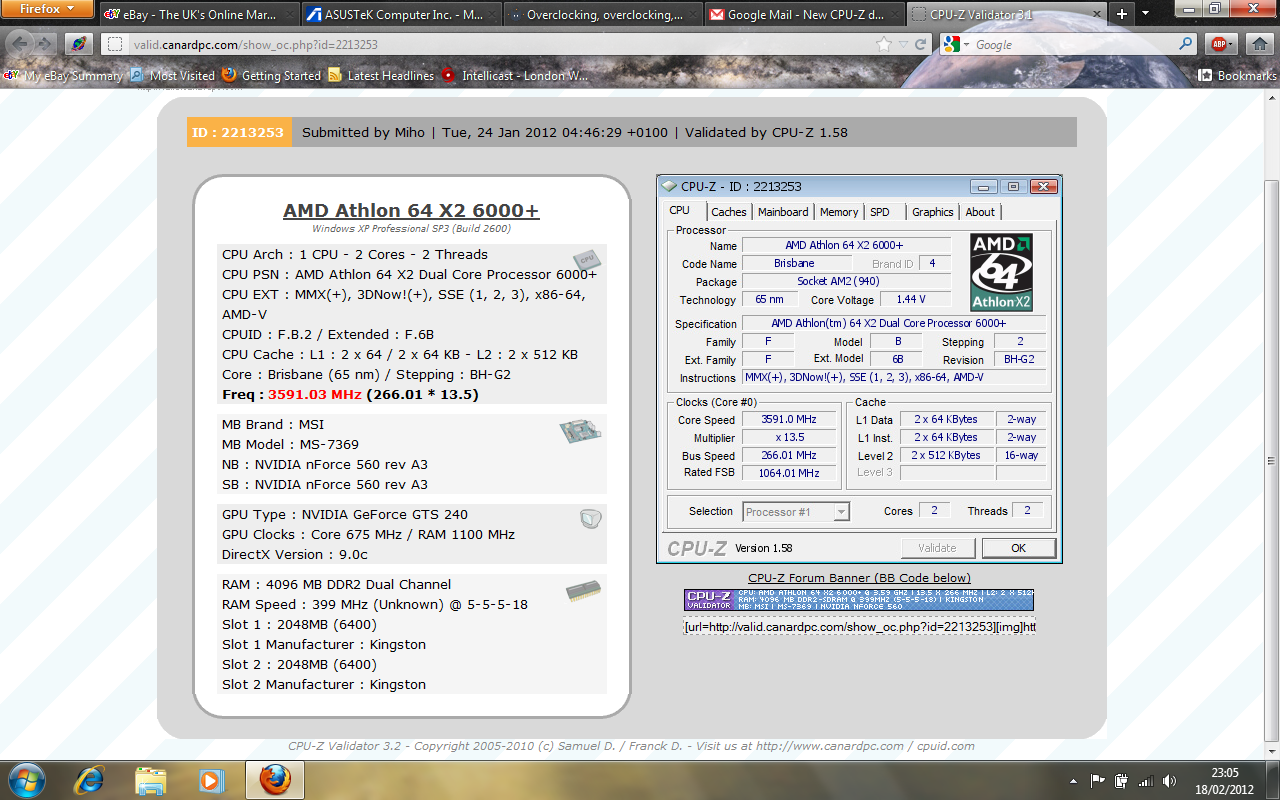Image resolution: width=1280 pixels, height=800 pixels.
Task: Select the About tab in CPU-Z
Action: pyautogui.click(x=980, y=212)
